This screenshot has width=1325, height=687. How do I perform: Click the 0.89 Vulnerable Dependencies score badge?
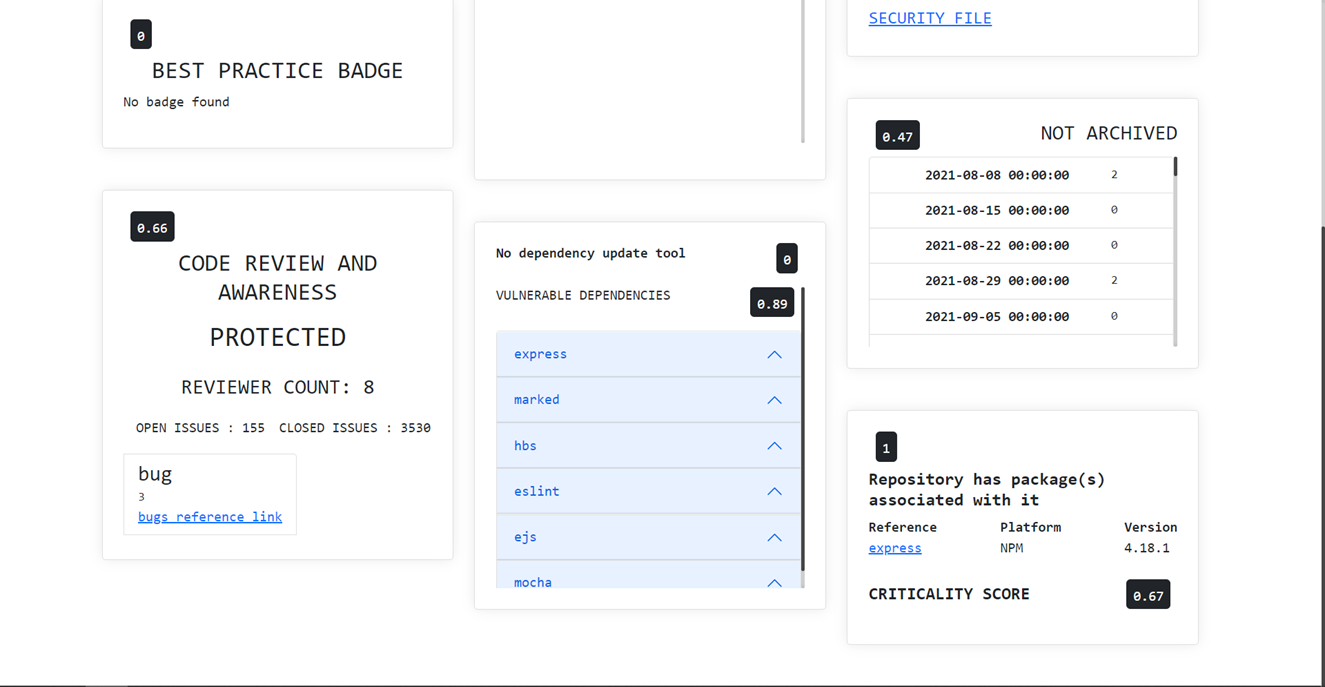[x=771, y=301]
